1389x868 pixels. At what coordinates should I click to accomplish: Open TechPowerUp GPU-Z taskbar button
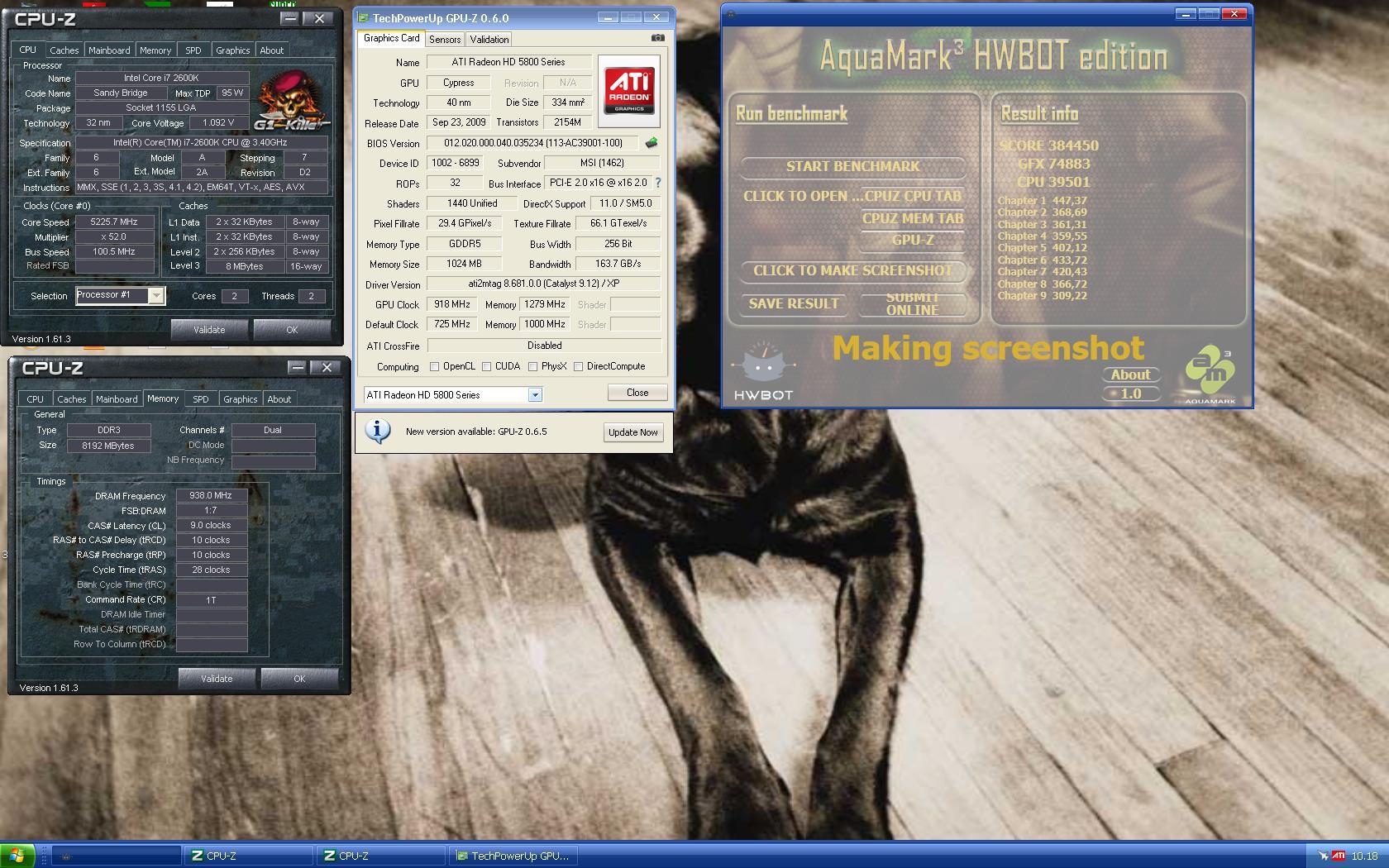(513, 856)
